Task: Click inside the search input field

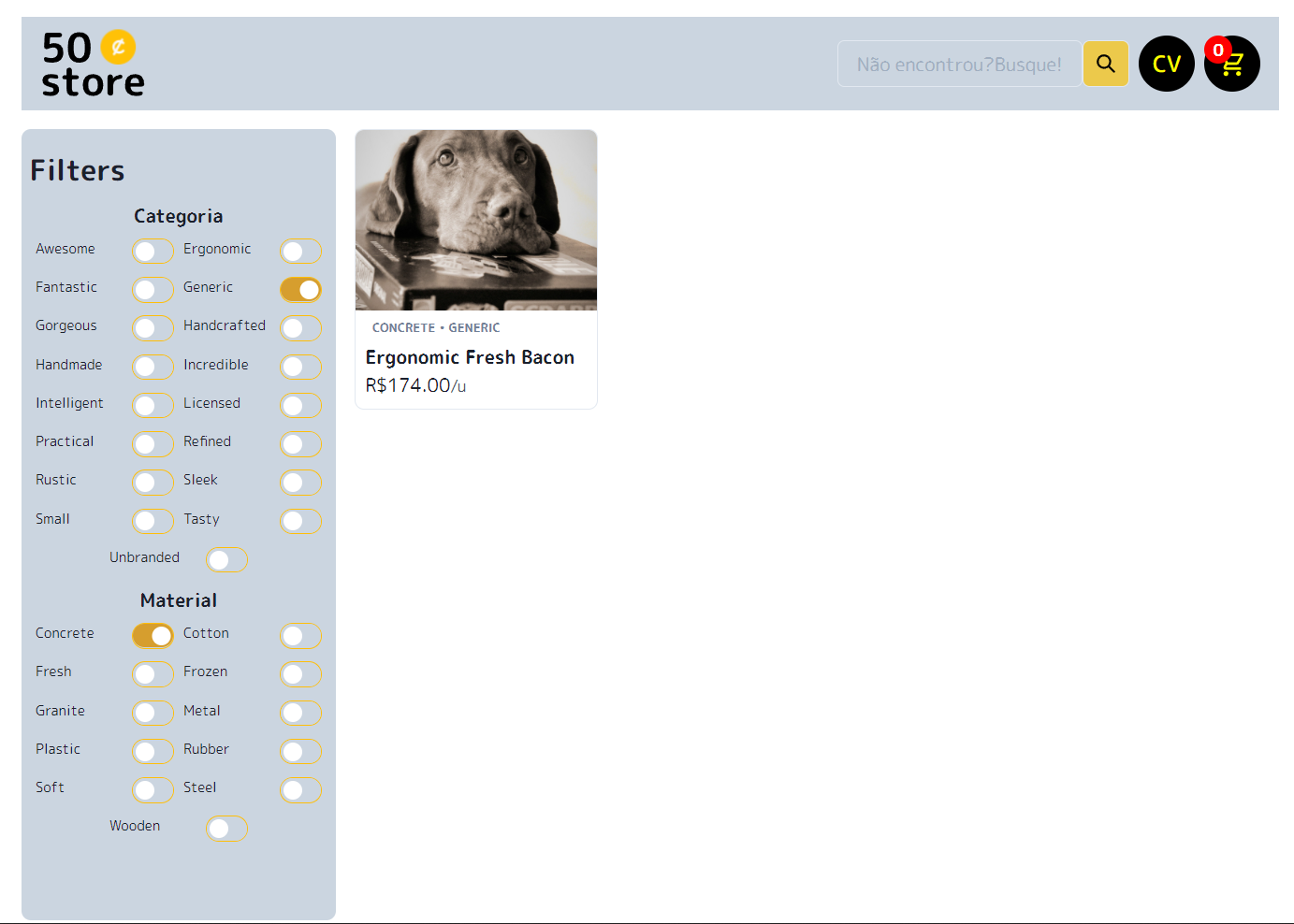Action: pyautogui.click(x=958, y=64)
